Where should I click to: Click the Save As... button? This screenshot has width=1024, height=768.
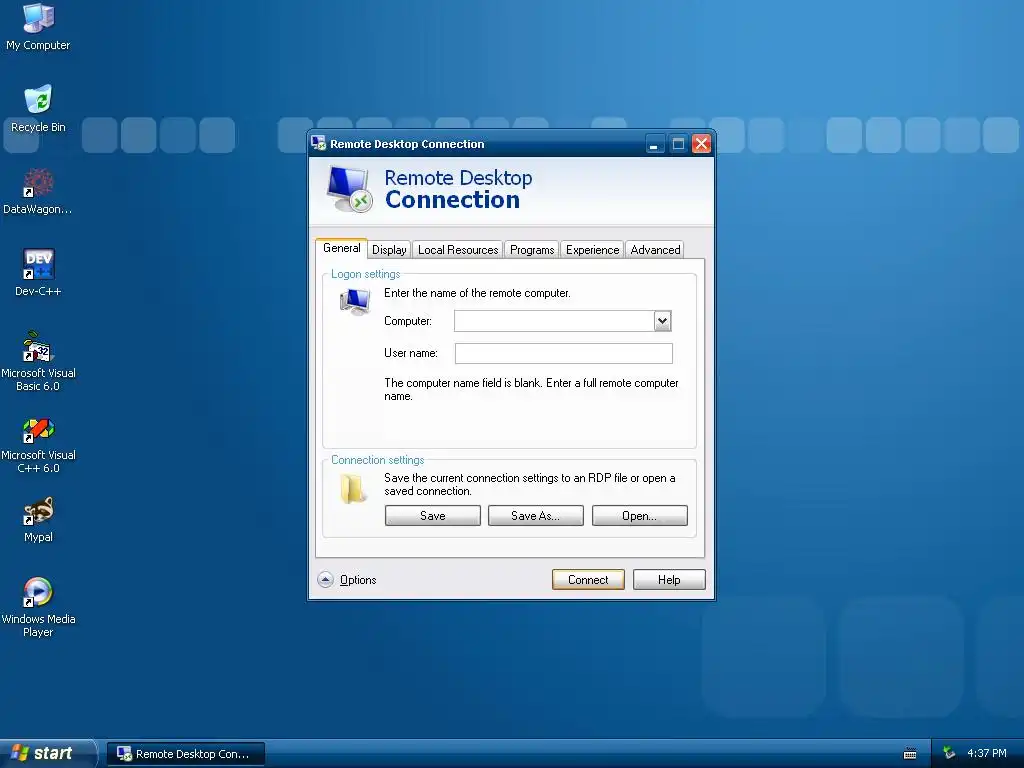pyautogui.click(x=536, y=516)
